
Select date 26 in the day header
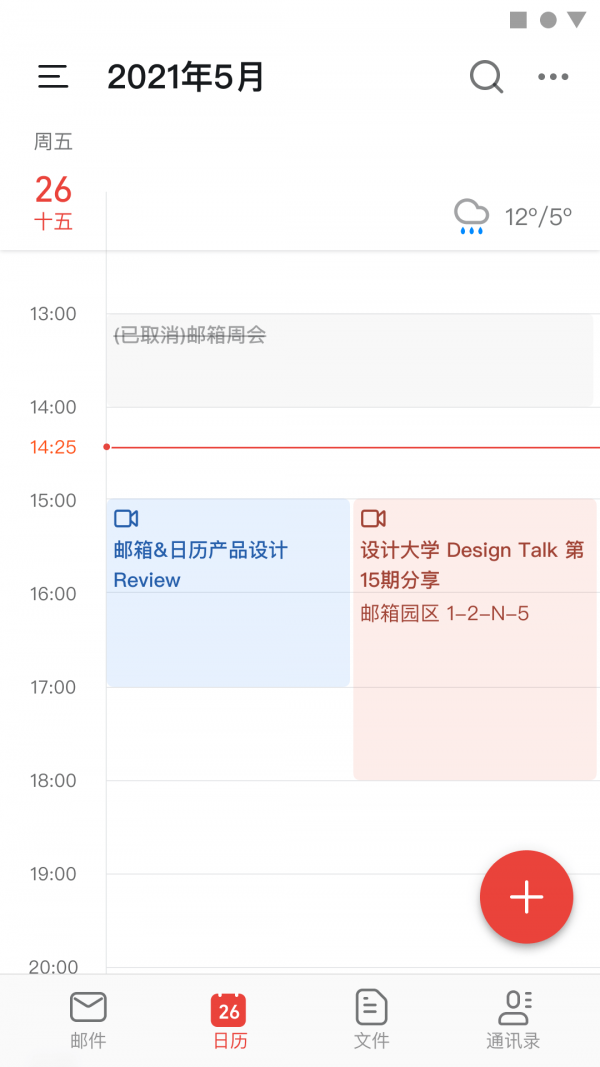click(x=53, y=190)
